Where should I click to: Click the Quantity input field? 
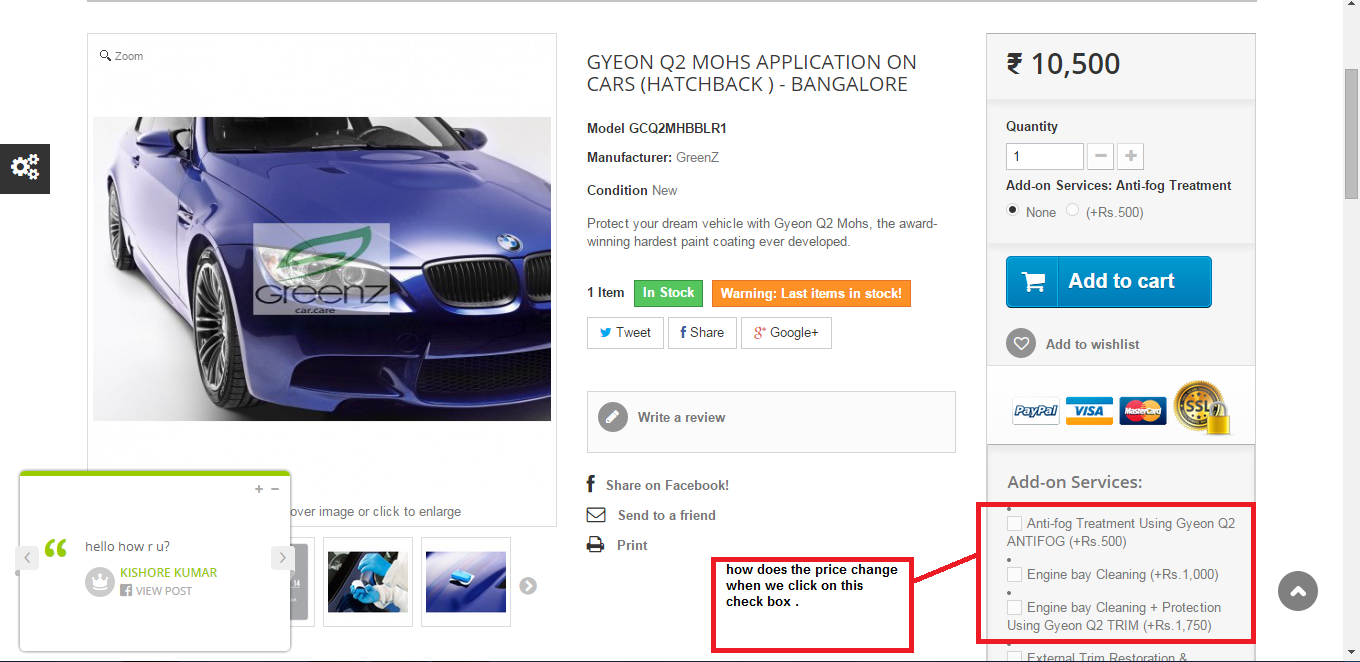pyautogui.click(x=1045, y=156)
